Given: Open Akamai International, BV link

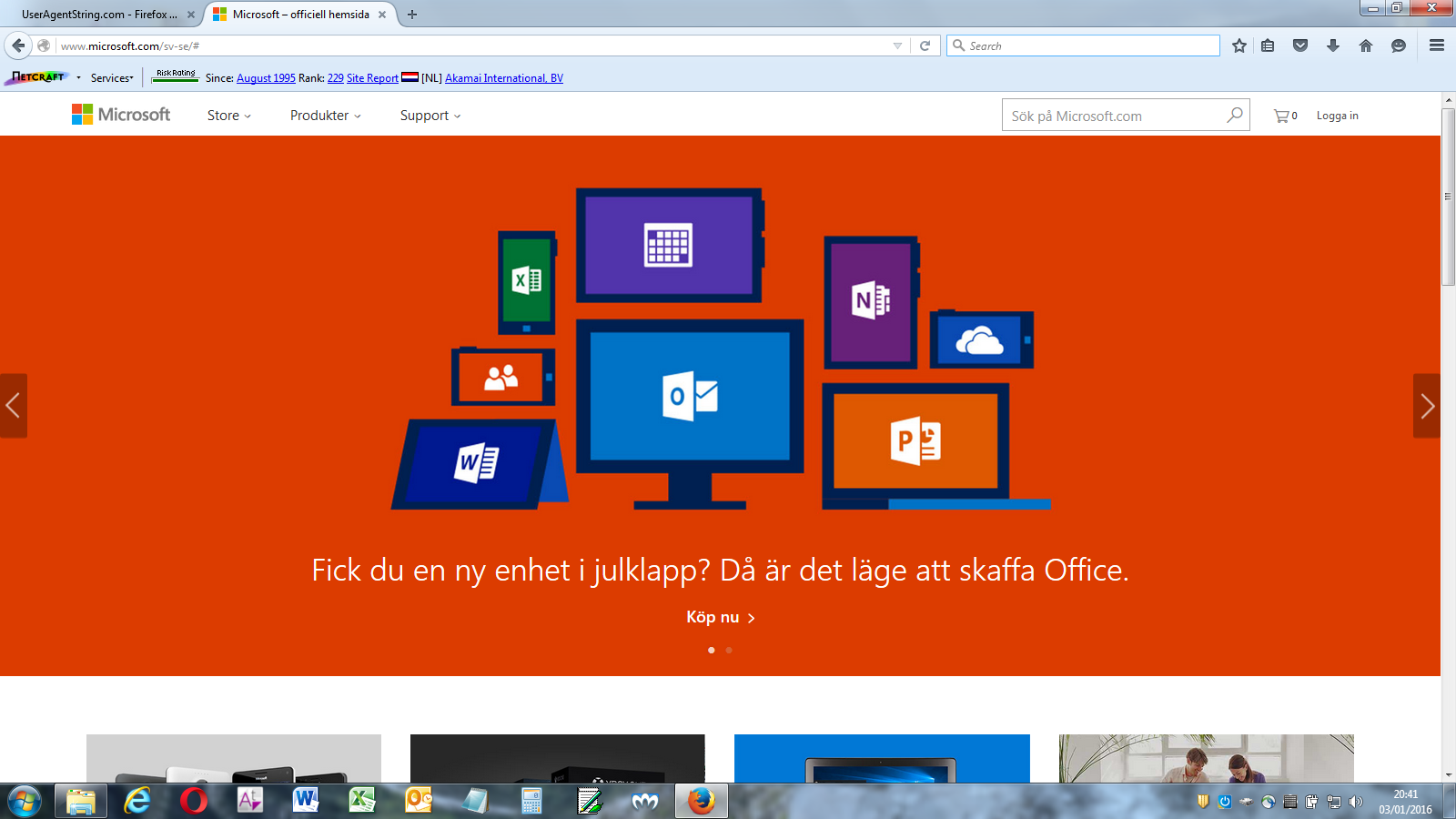Looking at the screenshot, I should 504,78.
